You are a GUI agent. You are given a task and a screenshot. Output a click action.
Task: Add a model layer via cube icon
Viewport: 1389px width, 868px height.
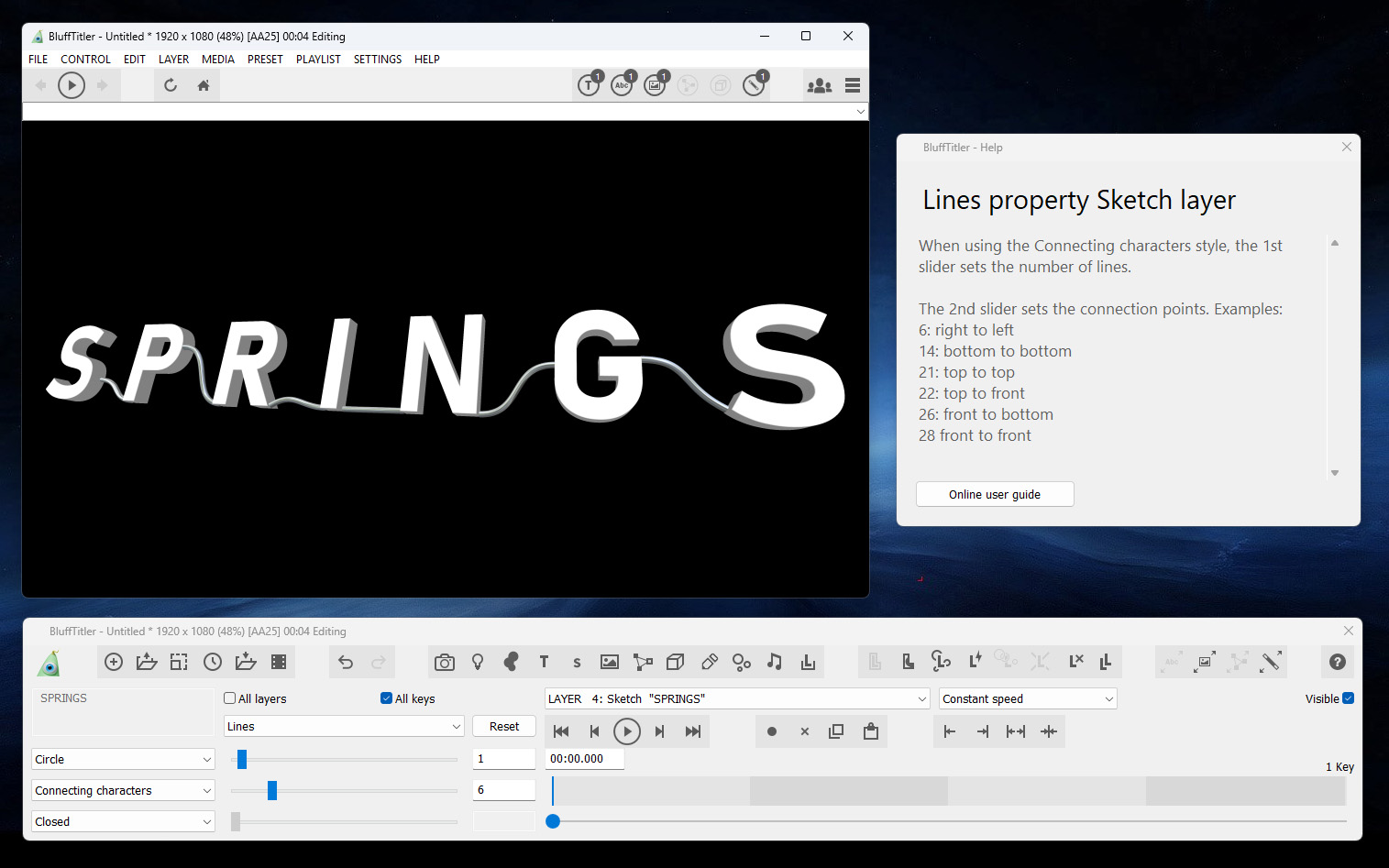[x=676, y=662]
